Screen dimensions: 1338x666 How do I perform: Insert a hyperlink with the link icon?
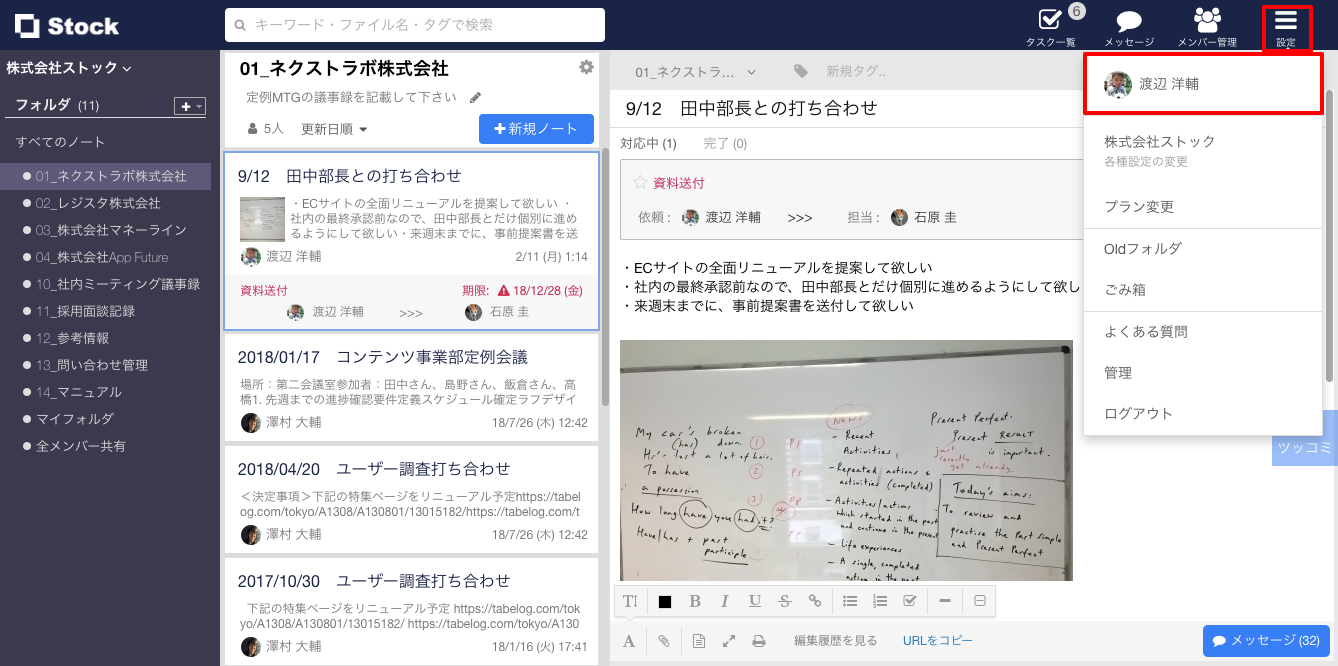(x=814, y=601)
